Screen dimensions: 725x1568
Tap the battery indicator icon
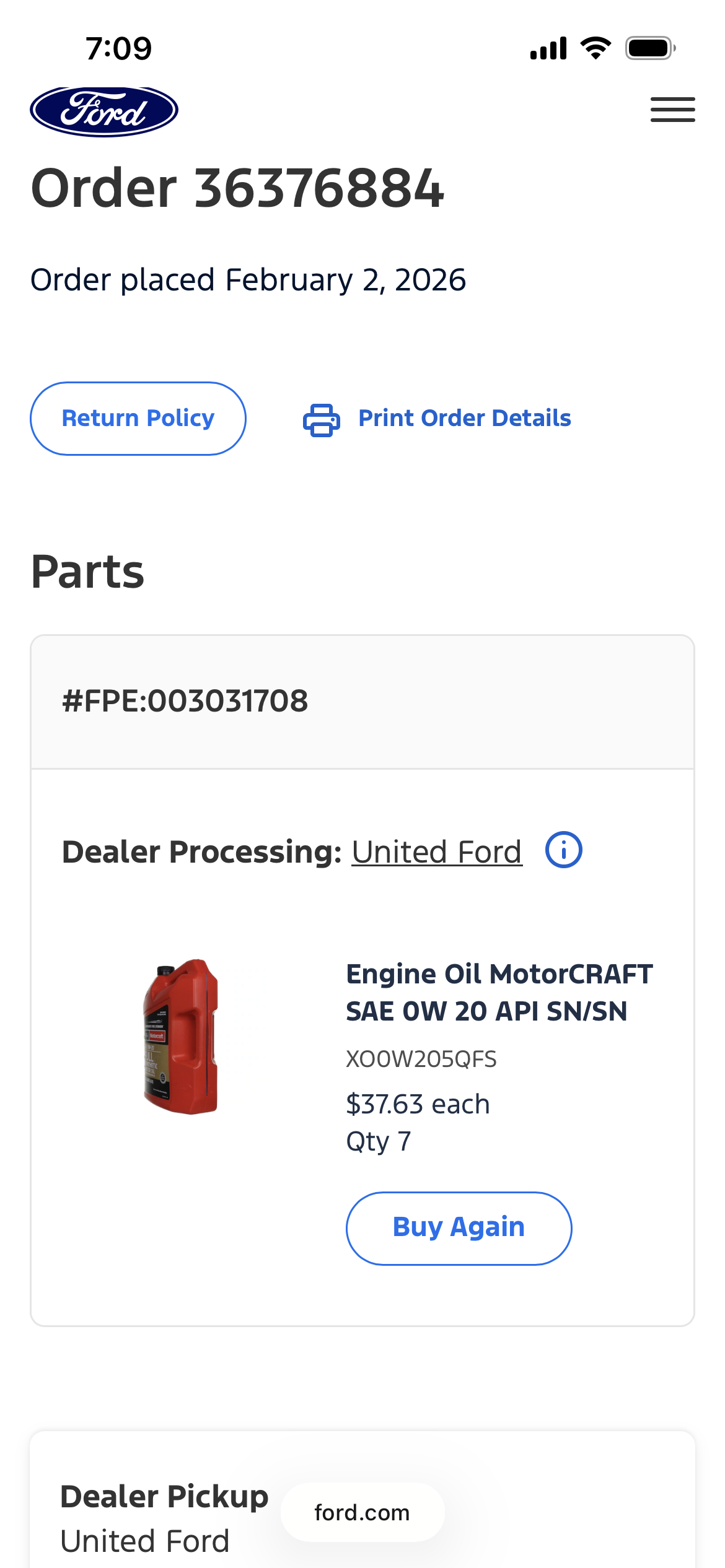click(x=650, y=48)
